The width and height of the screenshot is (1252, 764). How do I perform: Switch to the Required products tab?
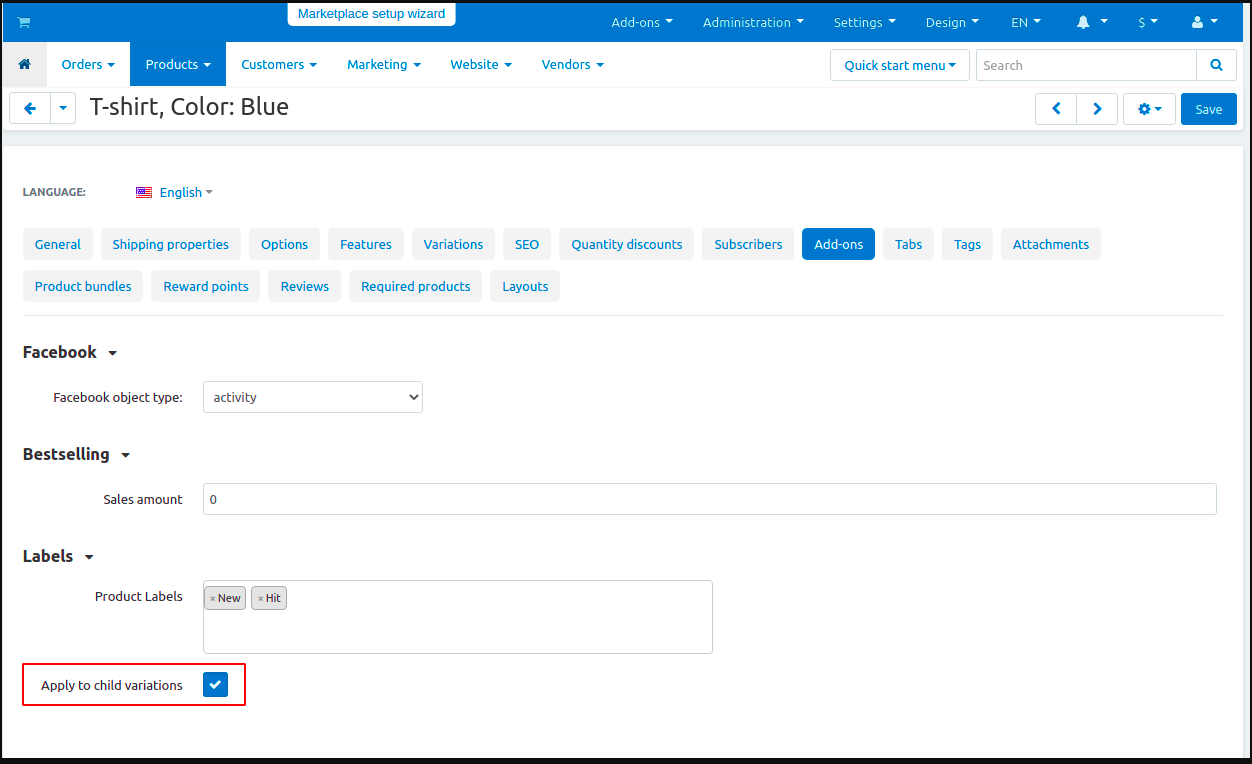click(x=416, y=286)
